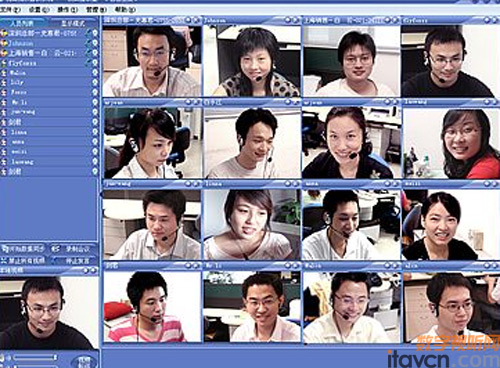Click the webcam icon beside Johnson in list

point(95,43)
